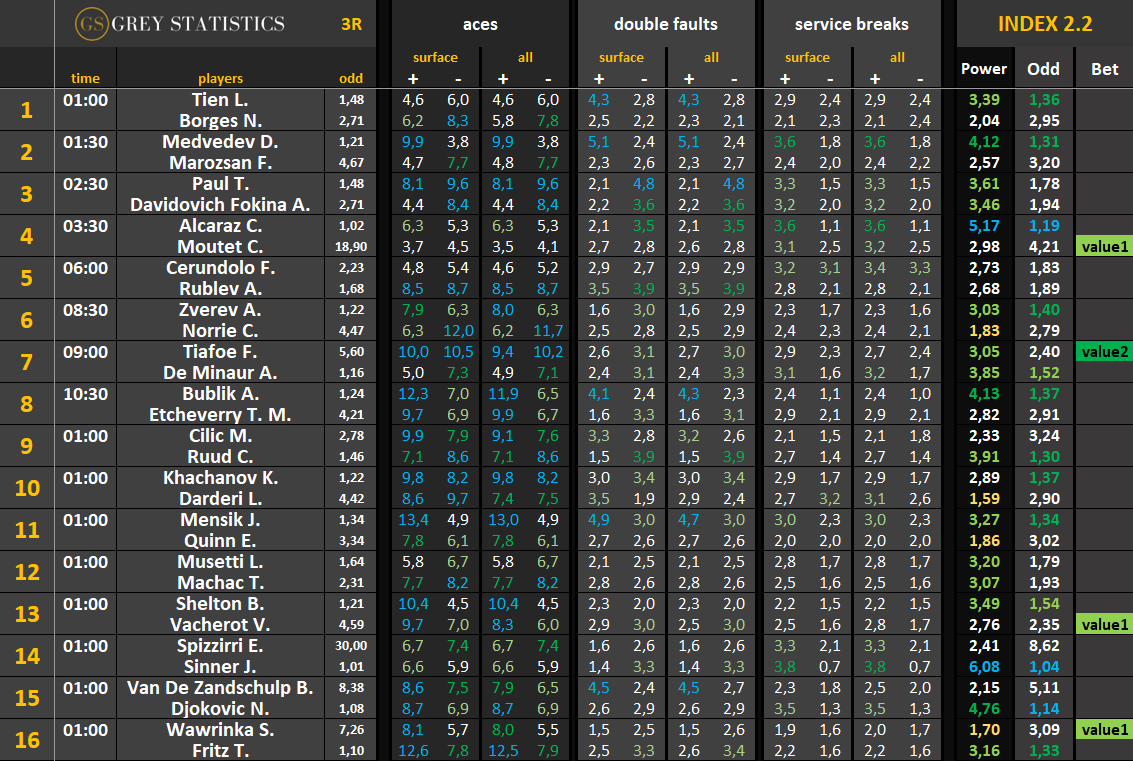The image size is (1133, 761).
Task: Select the players column header
Action: click(220, 78)
